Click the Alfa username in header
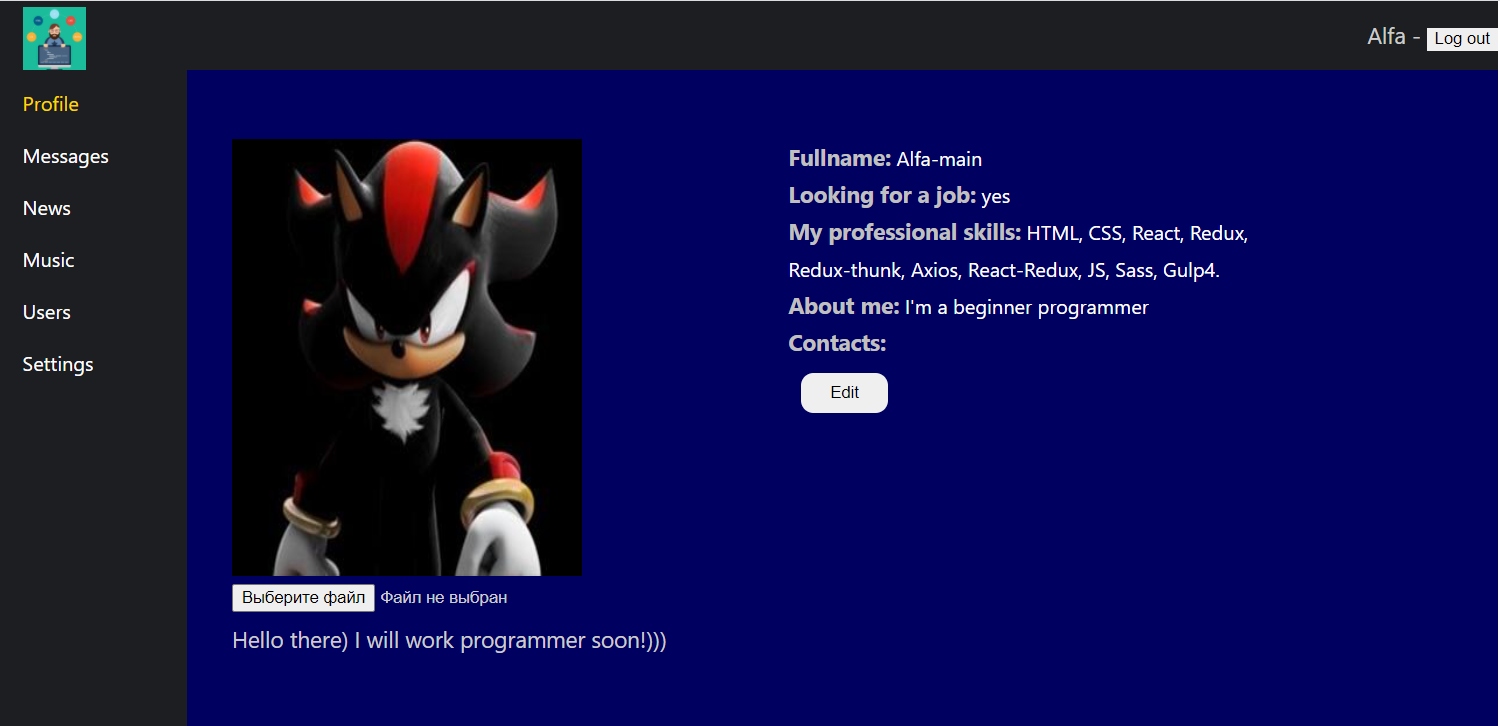This screenshot has width=1500, height=726. point(1386,37)
